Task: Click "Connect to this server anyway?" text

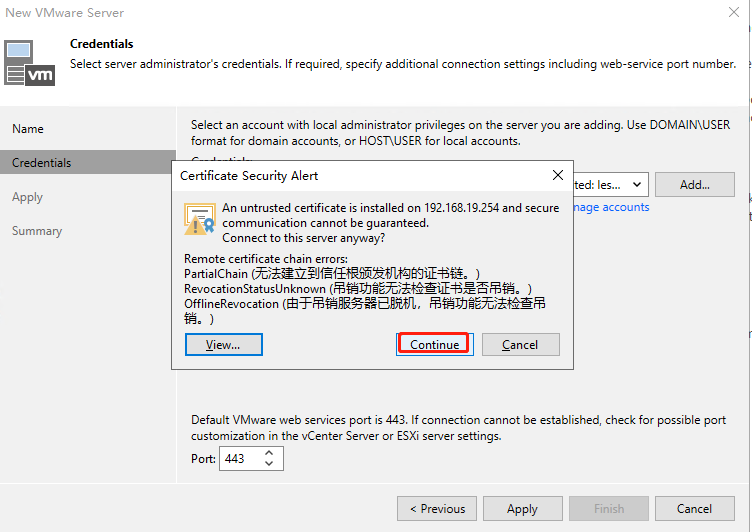Action: [x=304, y=238]
